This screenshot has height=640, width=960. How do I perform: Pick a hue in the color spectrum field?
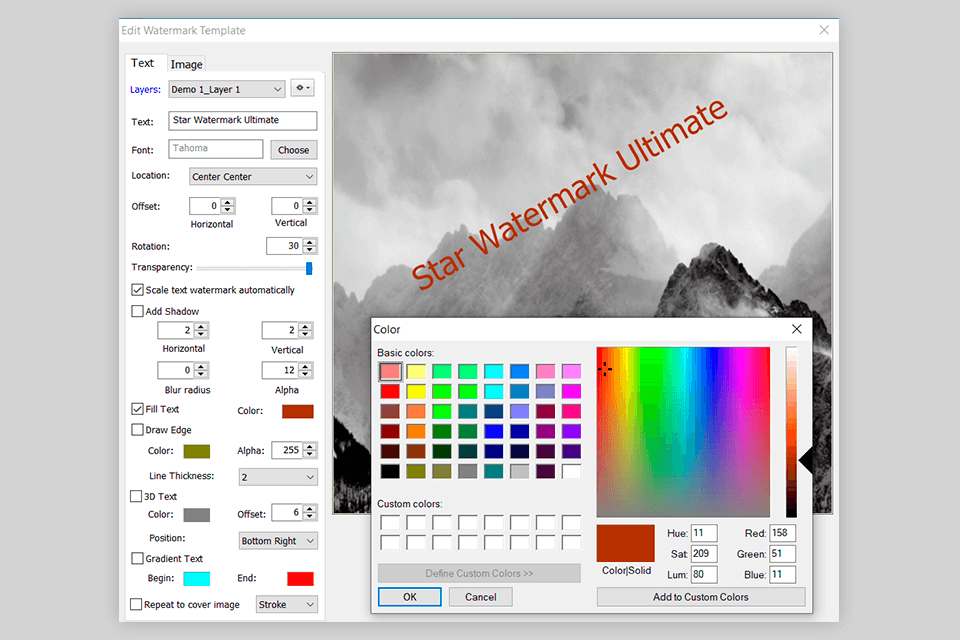683,432
